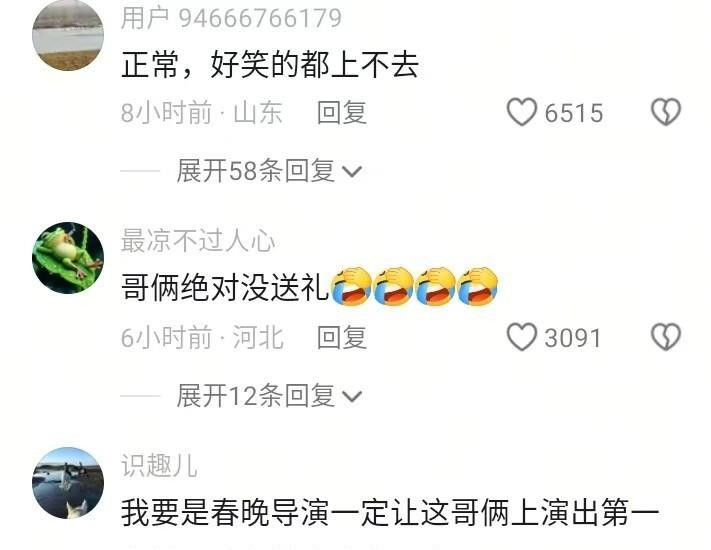Open username 识趣儿

tap(159, 465)
